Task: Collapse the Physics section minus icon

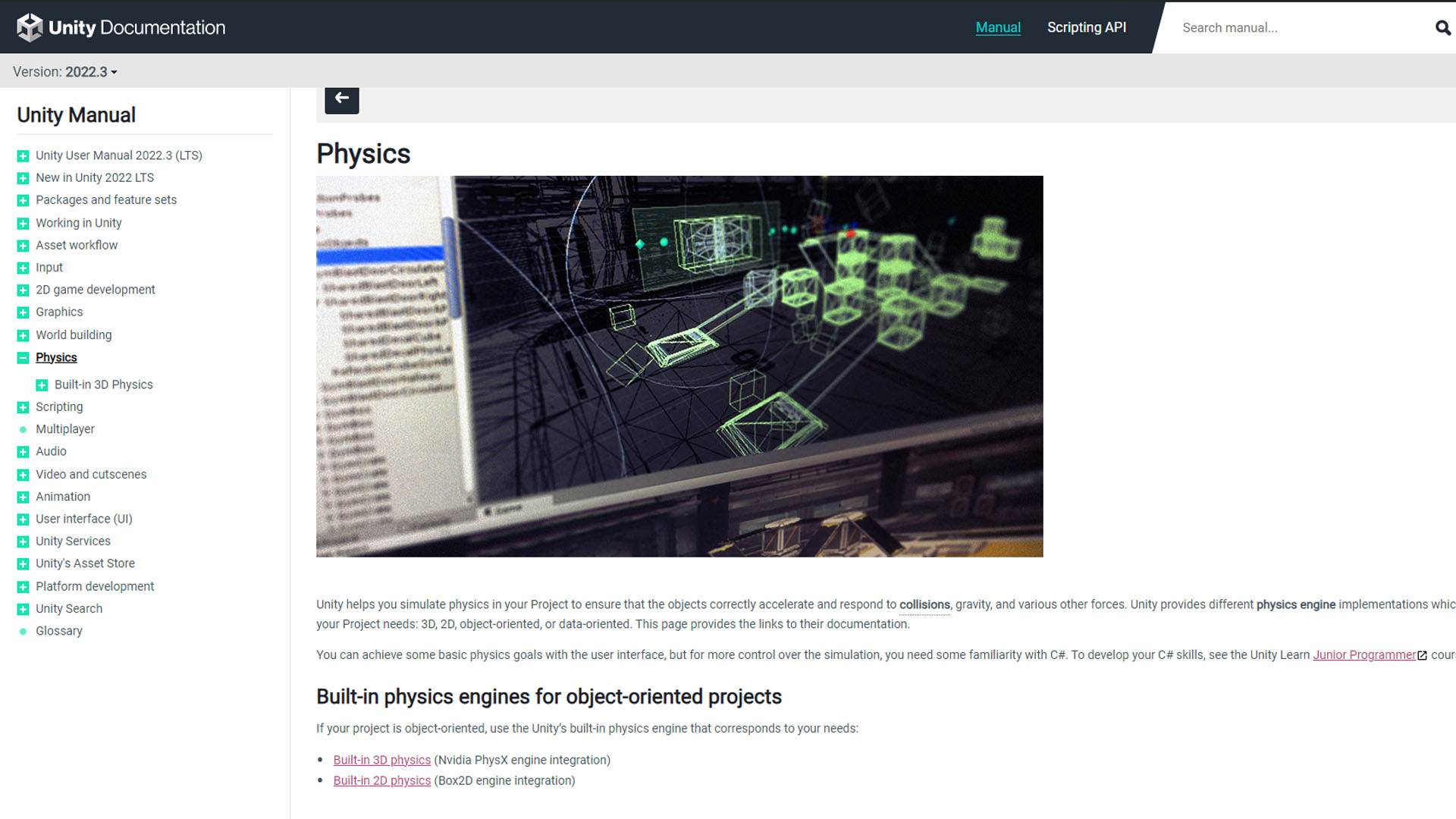Action: (x=23, y=358)
